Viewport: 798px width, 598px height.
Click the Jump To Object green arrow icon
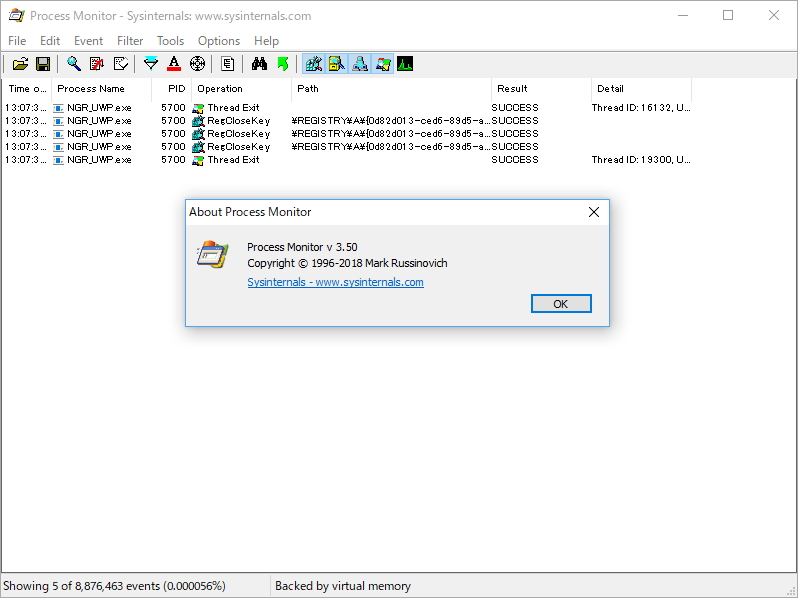(283, 64)
